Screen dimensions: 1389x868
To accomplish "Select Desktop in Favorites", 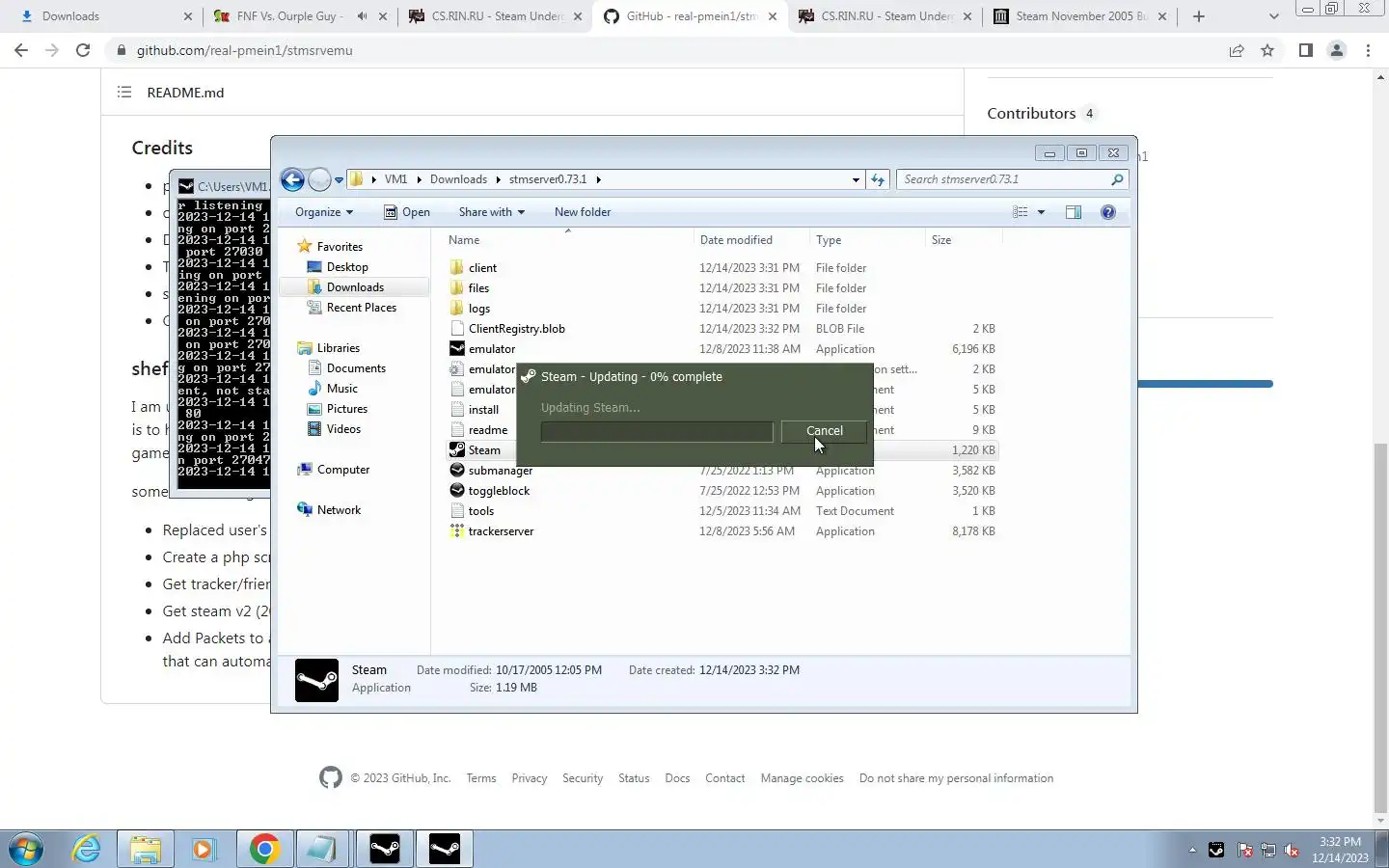I will point(347,267).
